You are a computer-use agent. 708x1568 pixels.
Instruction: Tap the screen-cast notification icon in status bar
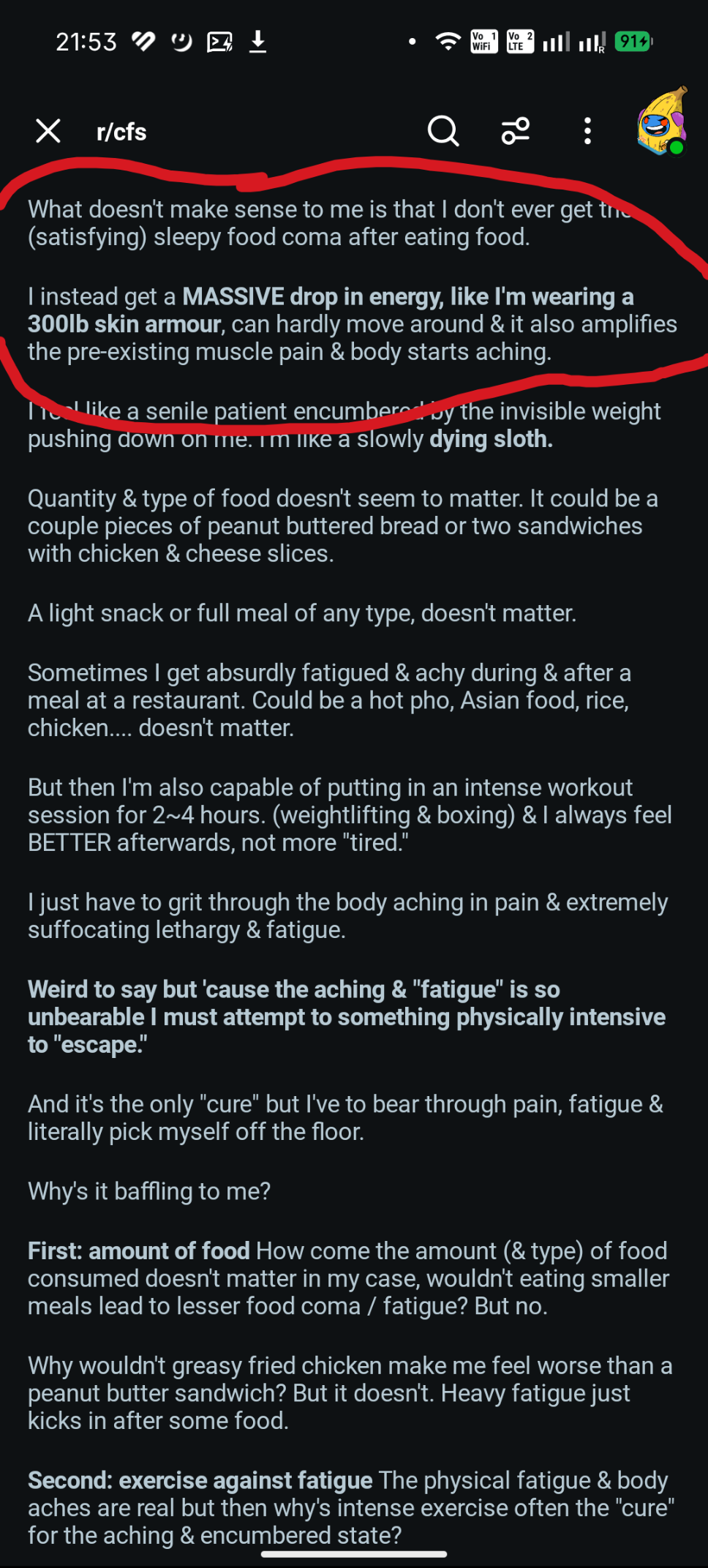(x=219, y=42)
